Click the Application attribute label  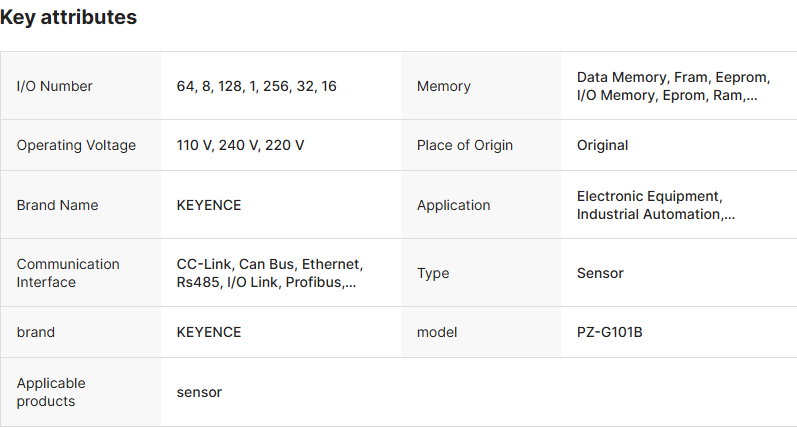453,205
